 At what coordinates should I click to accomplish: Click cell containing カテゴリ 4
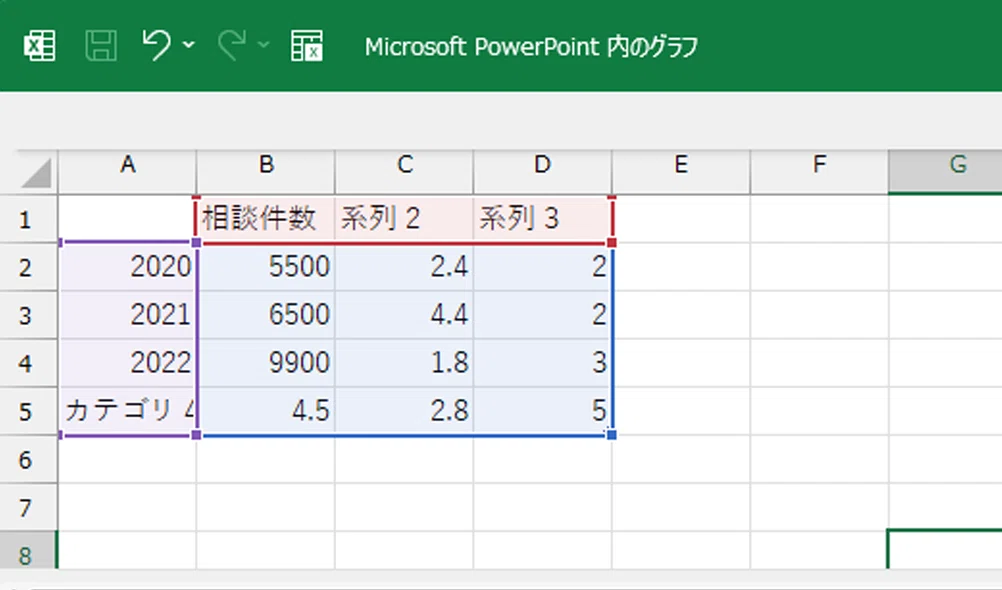tap(127, 411)
